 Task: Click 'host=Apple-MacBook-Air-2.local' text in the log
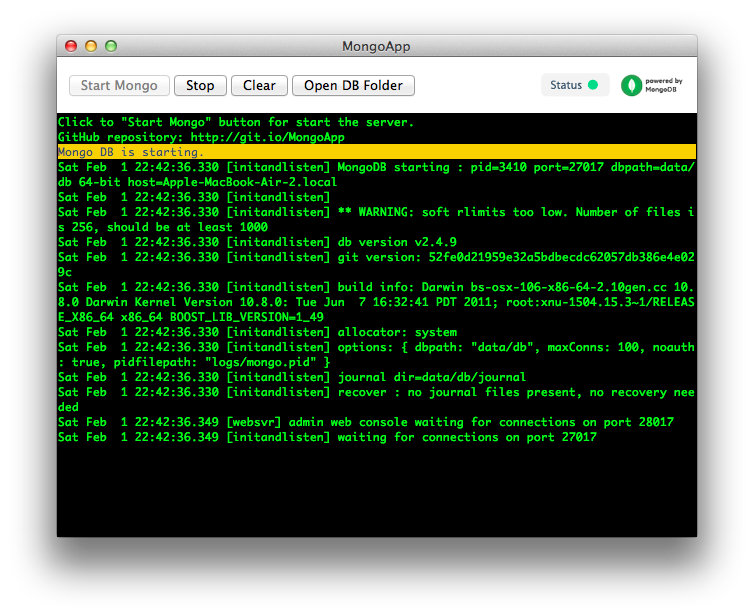tap(232, 182)
